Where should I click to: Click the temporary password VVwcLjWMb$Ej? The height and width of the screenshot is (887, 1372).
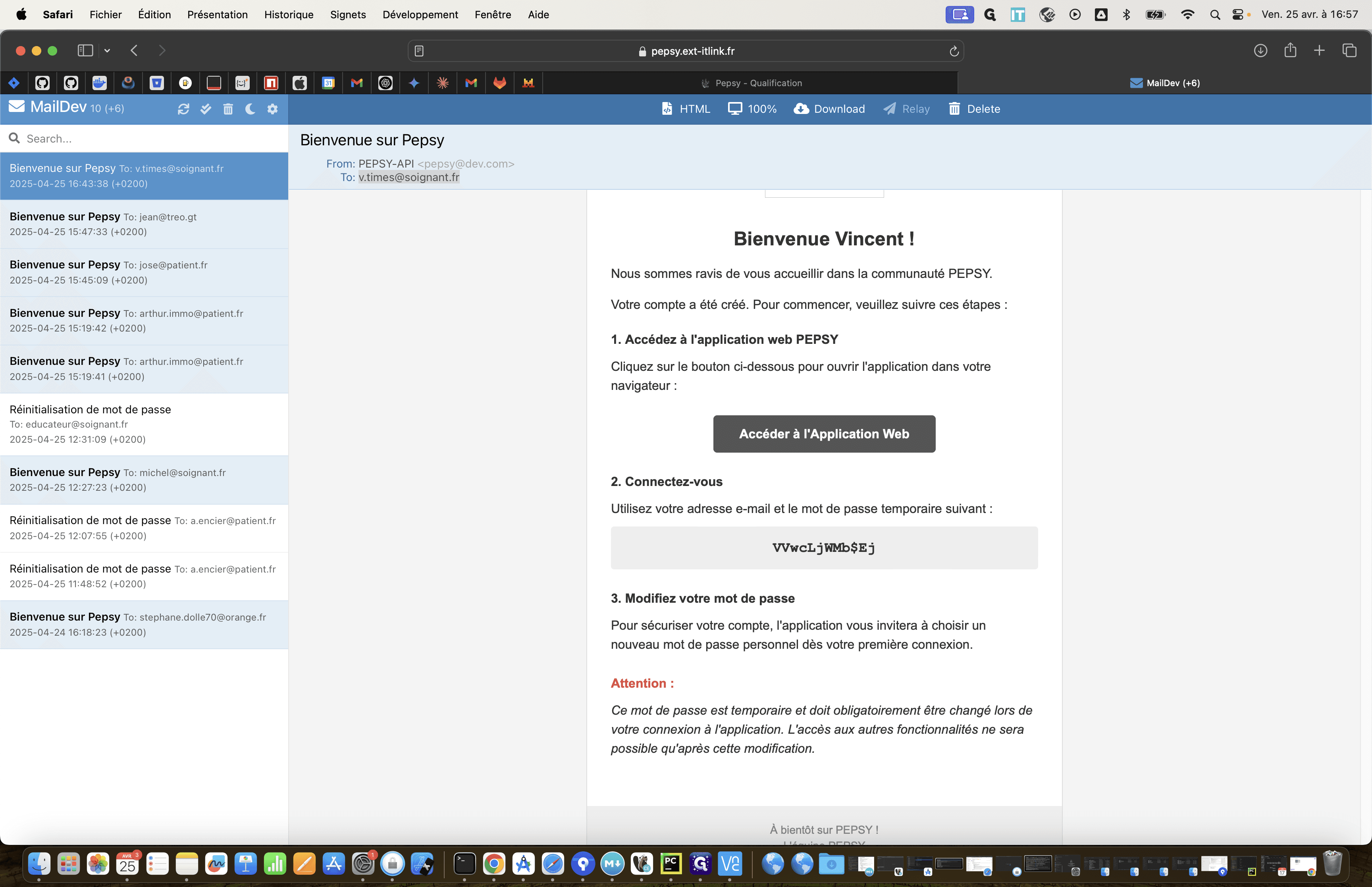[x=824, y=548]
